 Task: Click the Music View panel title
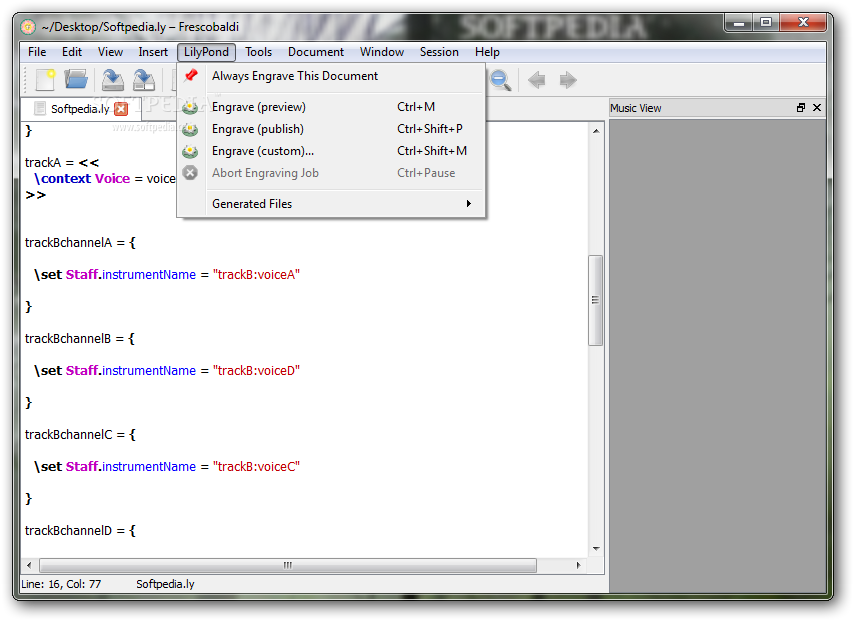635,108
